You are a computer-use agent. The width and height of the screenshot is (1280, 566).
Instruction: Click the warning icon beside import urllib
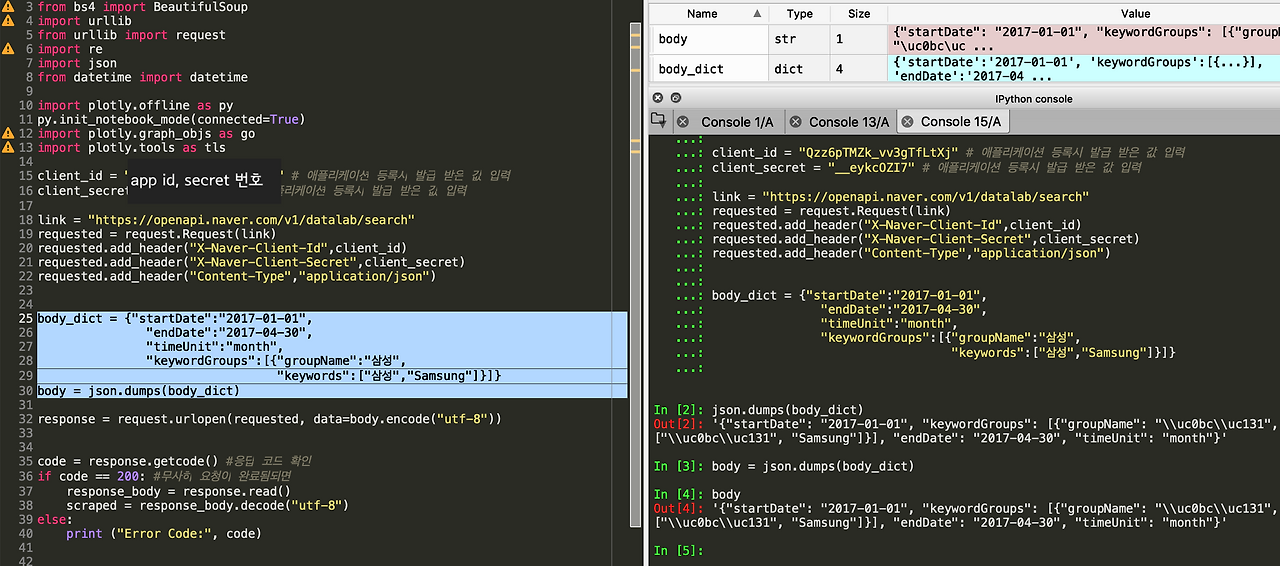8,21
